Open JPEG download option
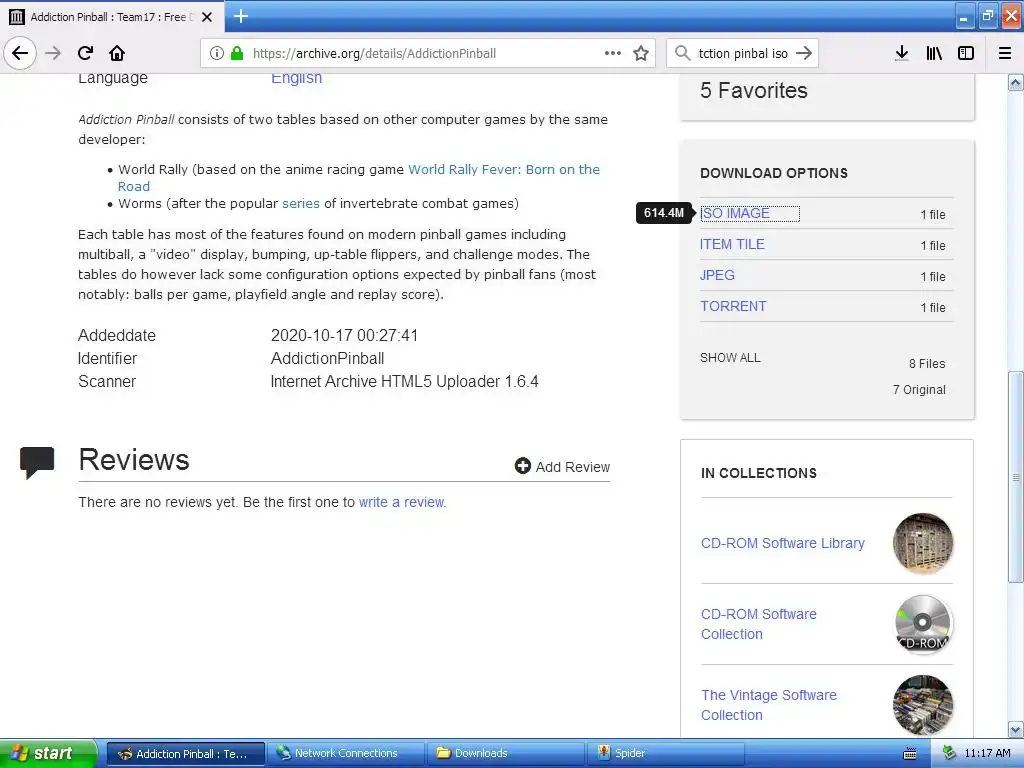 [x=717, y=275]
